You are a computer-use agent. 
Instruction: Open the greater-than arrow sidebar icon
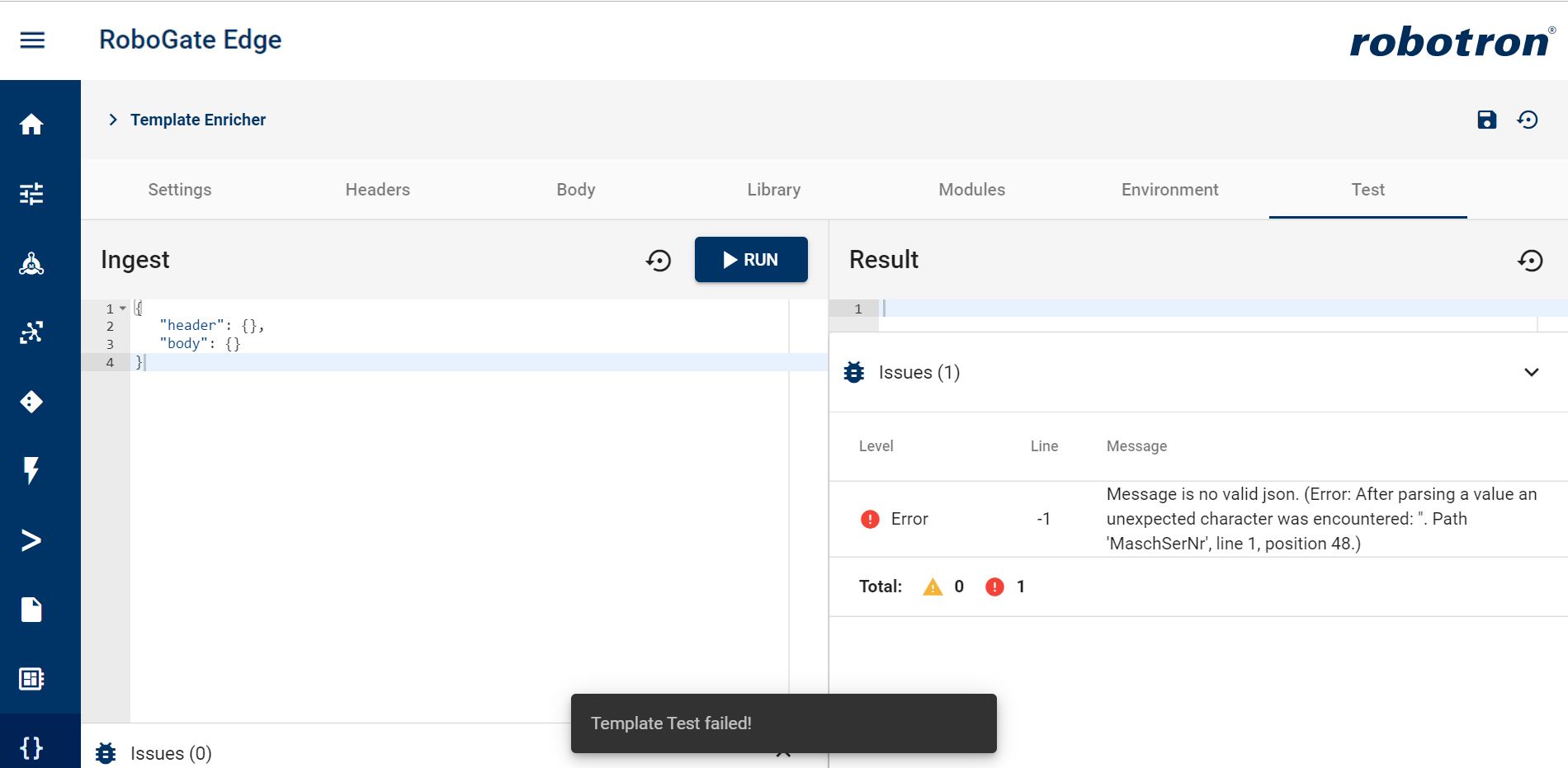[x=31, y=540]
